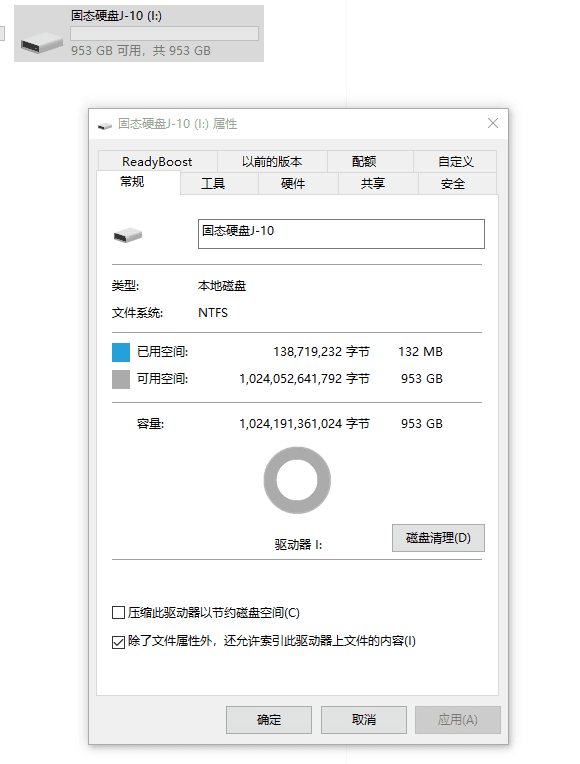This screenshot has width=580, height=764.
Task: Click the volume name field containing 固态硬盘J-10
Action: tap(341, 234)
